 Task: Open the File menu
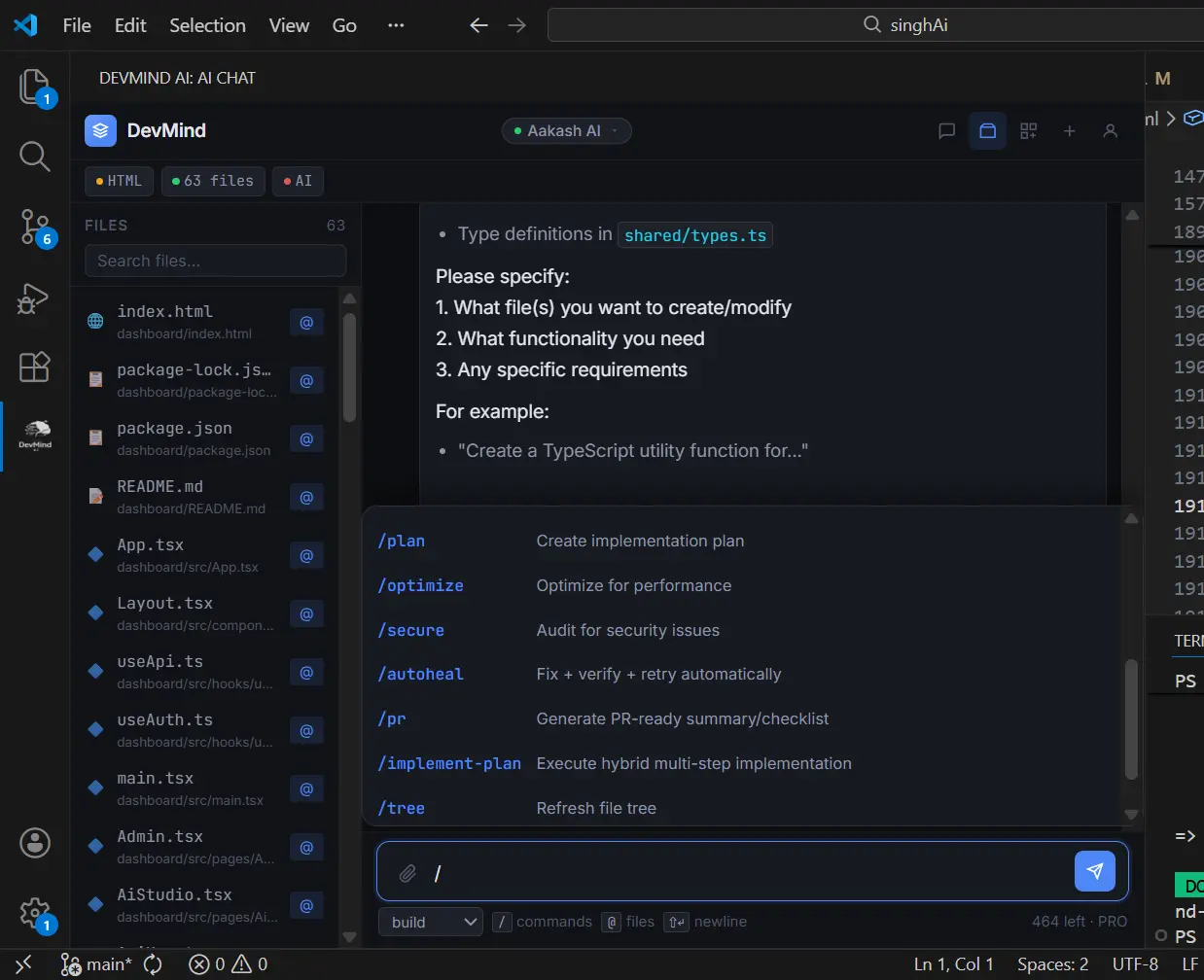tap(77, 25)
